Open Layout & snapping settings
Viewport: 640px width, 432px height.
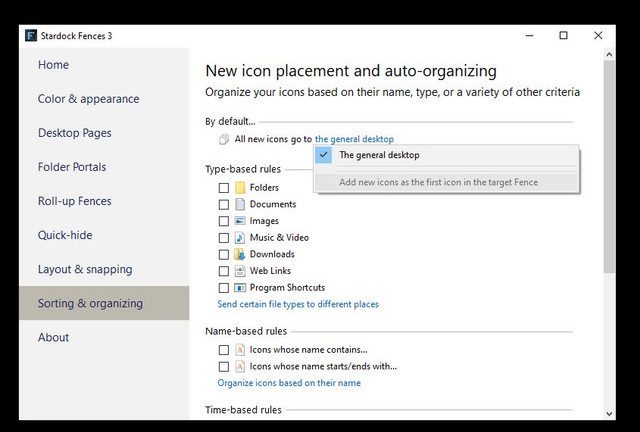coord(104,269)
